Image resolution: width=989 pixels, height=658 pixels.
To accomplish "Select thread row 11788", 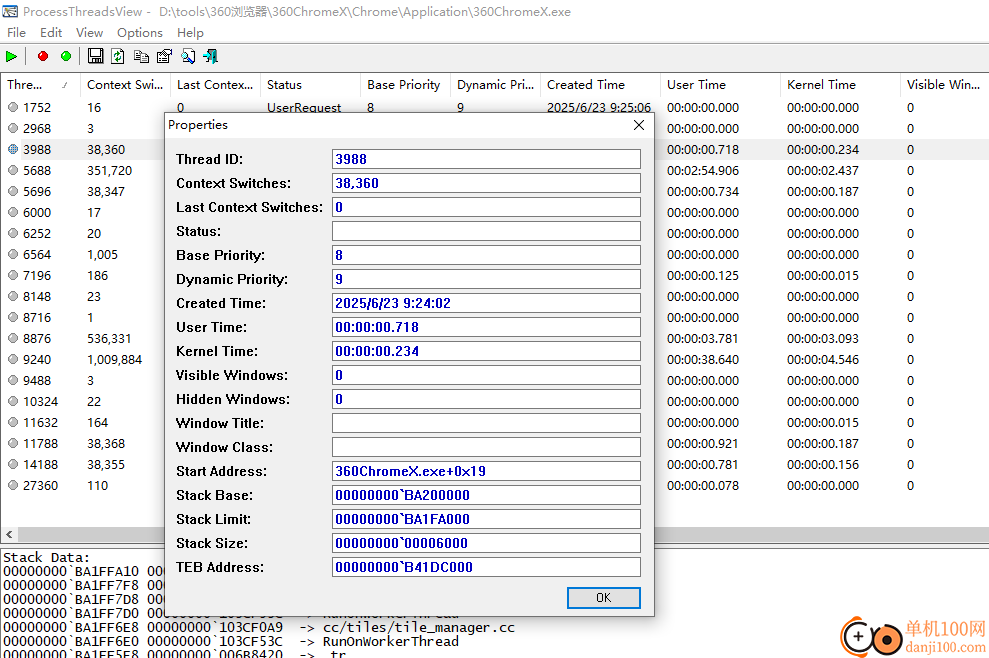I will [x=82, y=444].
